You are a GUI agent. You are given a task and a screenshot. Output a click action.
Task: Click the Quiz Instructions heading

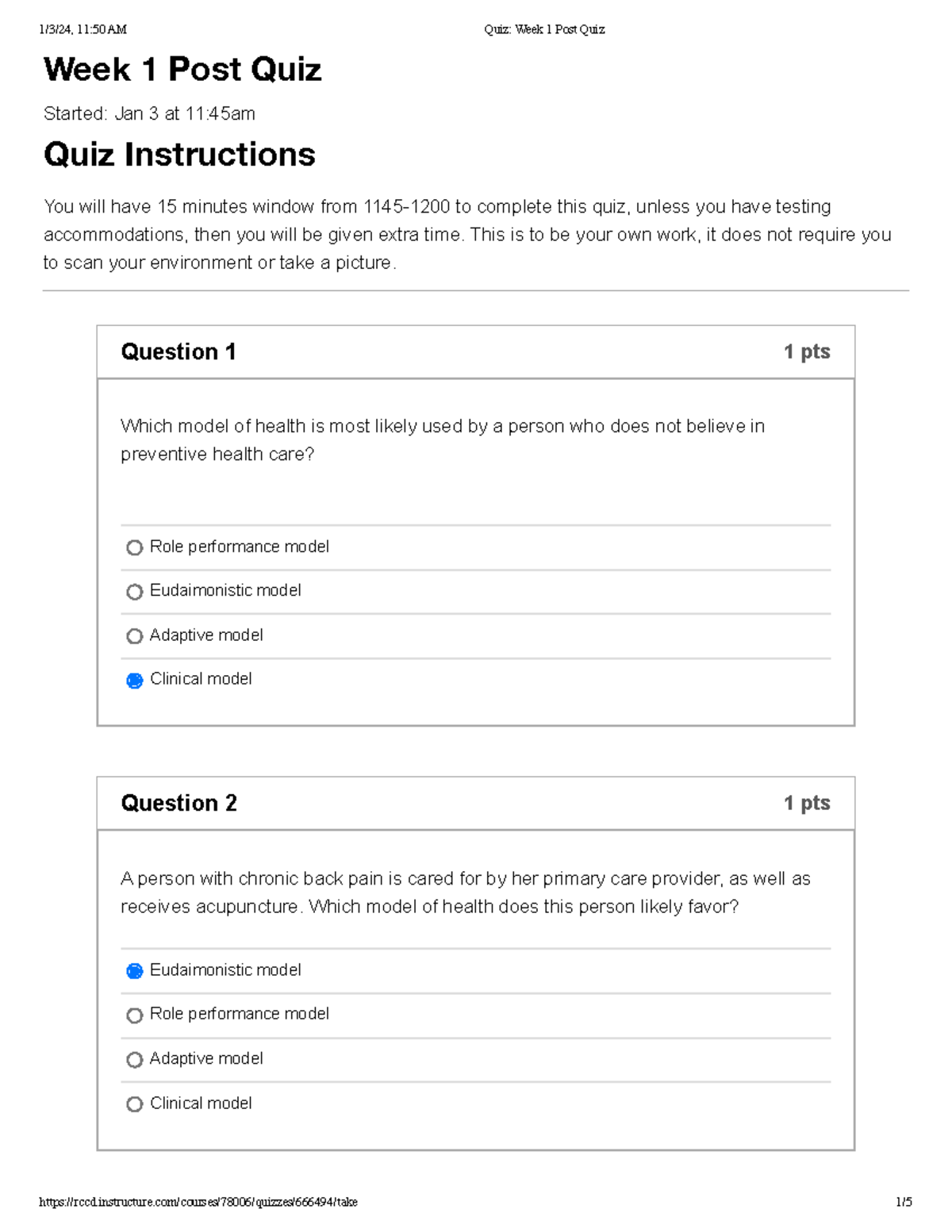(178, 155)
